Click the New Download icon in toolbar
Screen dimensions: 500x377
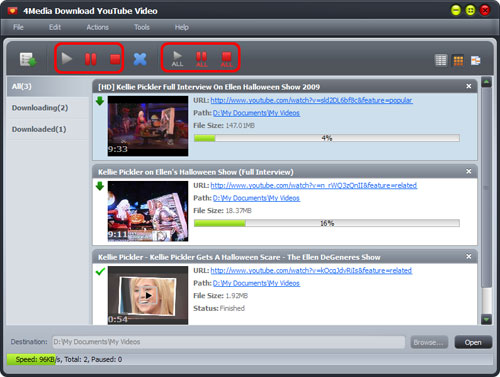[x=28, y=60]
